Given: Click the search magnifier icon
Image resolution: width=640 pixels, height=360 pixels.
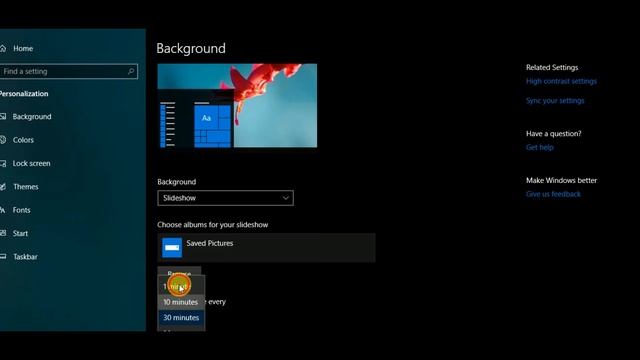Looking at the screenshot, I should tap(131, 71).
